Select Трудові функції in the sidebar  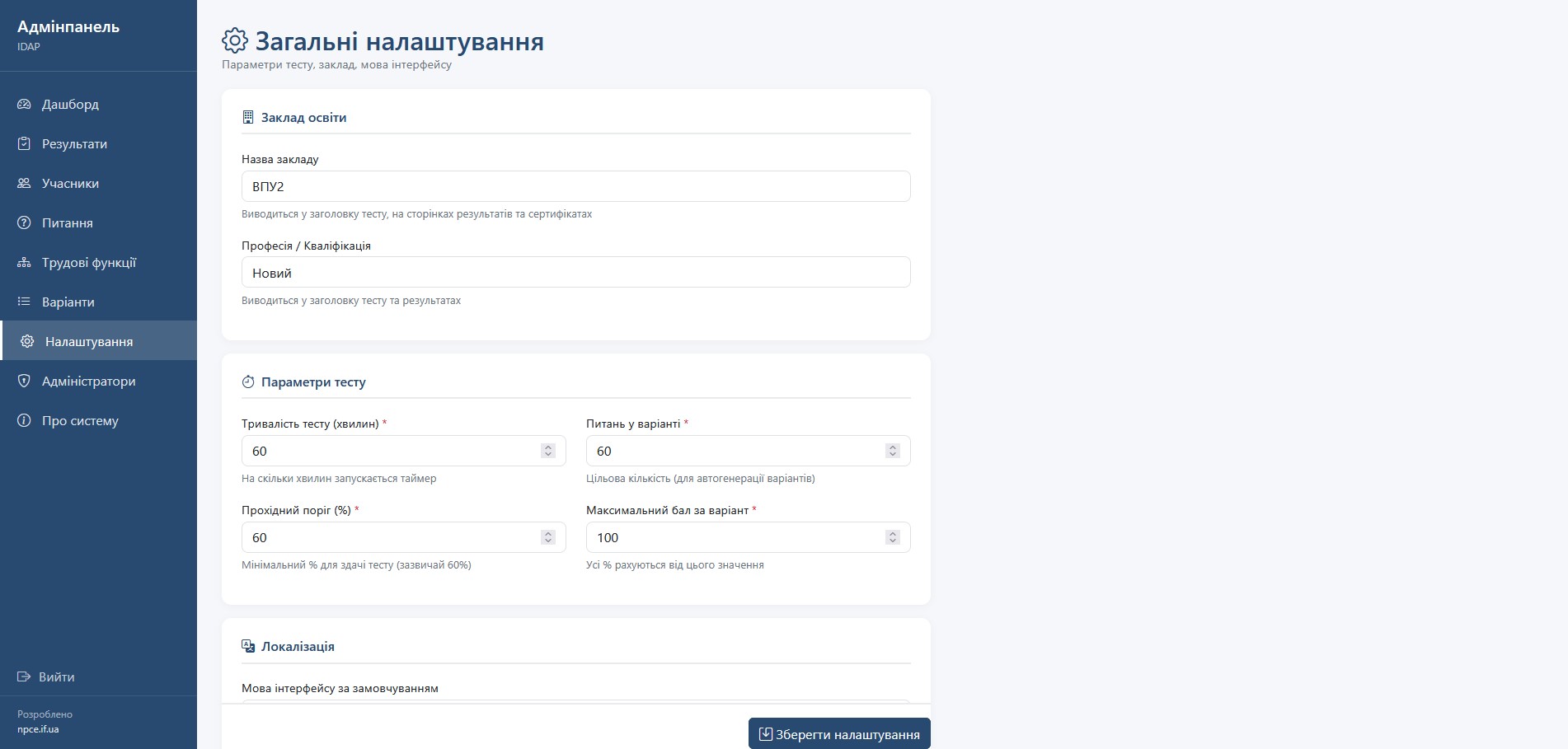(x=98, y=263)
